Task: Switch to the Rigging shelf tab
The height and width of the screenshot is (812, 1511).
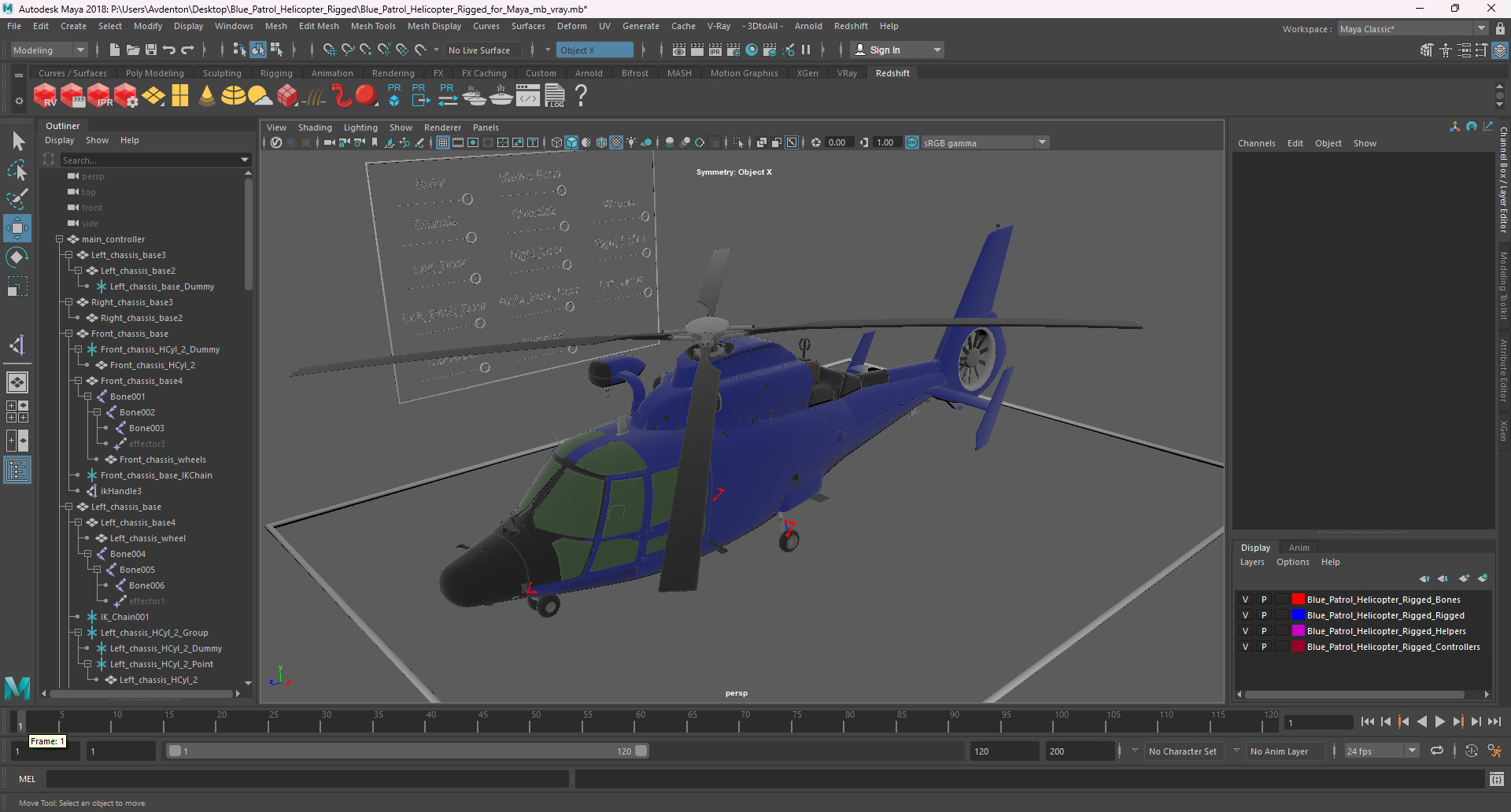Action: (x=276, y=73)
